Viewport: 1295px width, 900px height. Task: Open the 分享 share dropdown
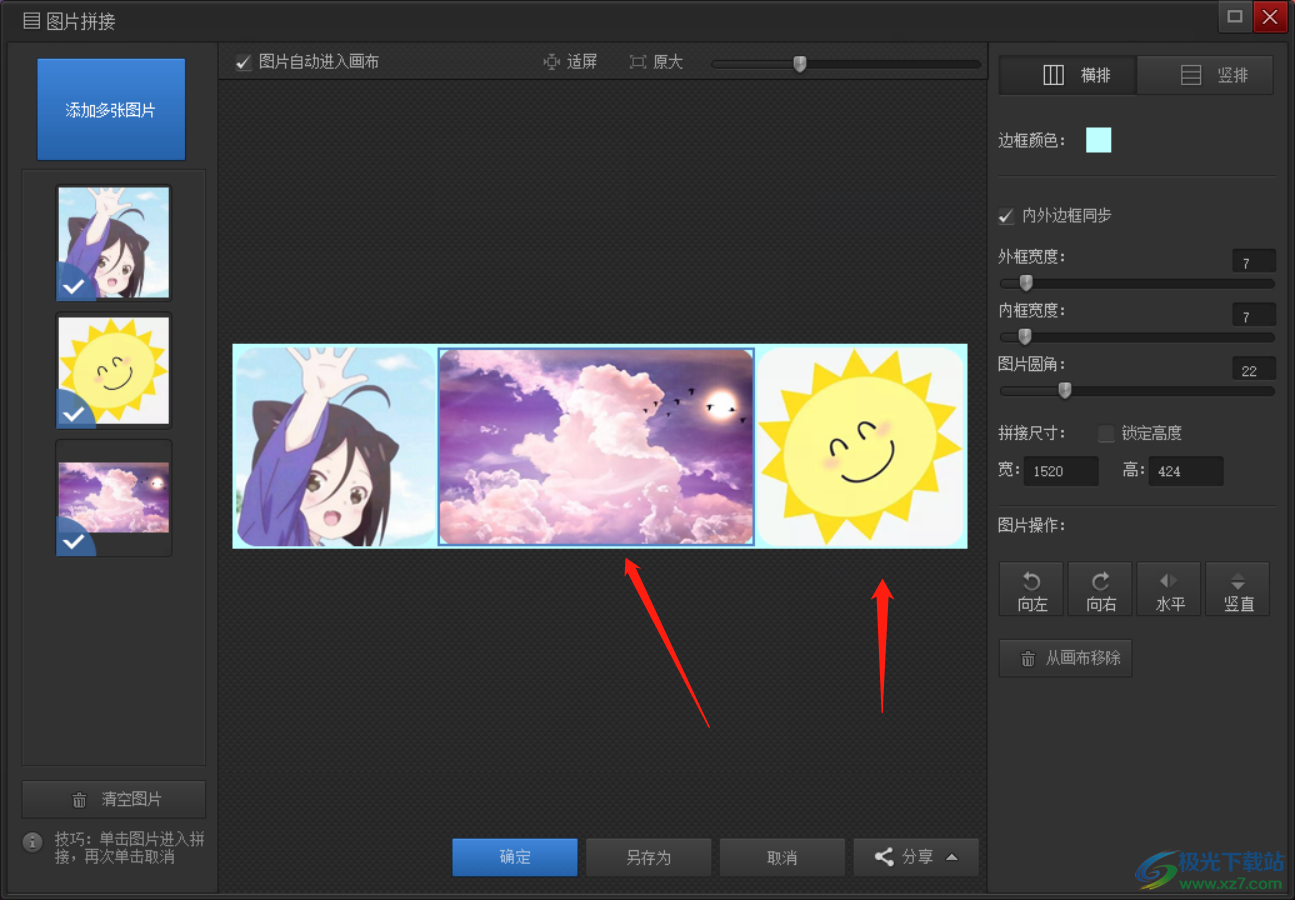(x=916, y=857)
